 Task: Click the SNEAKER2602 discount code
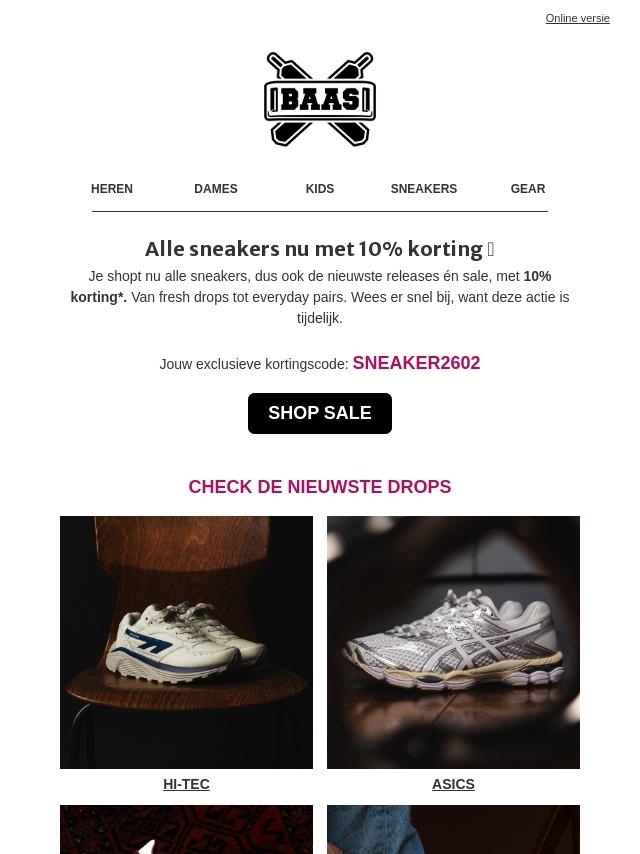416,363
